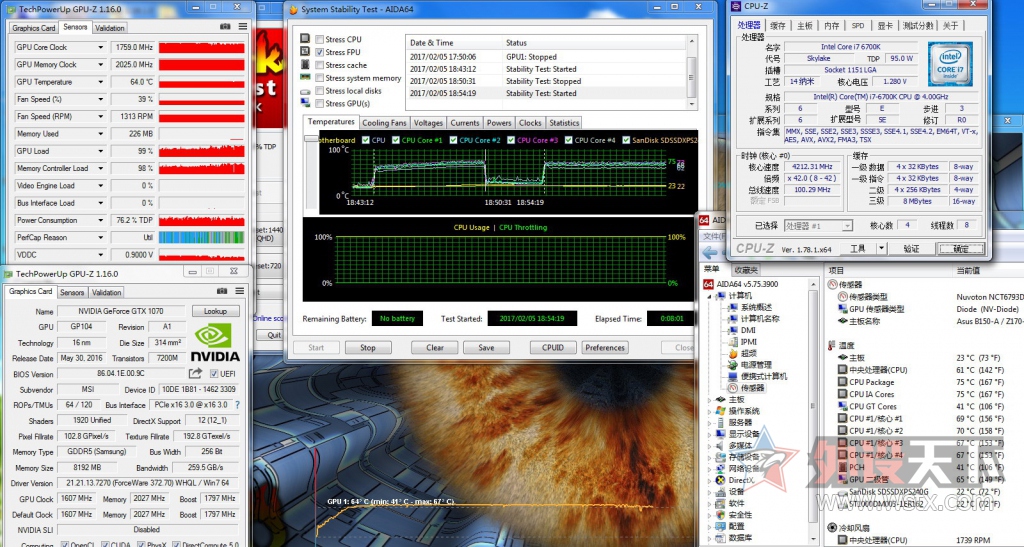Viewport: 1024px width, 547px height.
Task: Open Power Consumption sensor dropdown
Action: (x=101, y=221)
